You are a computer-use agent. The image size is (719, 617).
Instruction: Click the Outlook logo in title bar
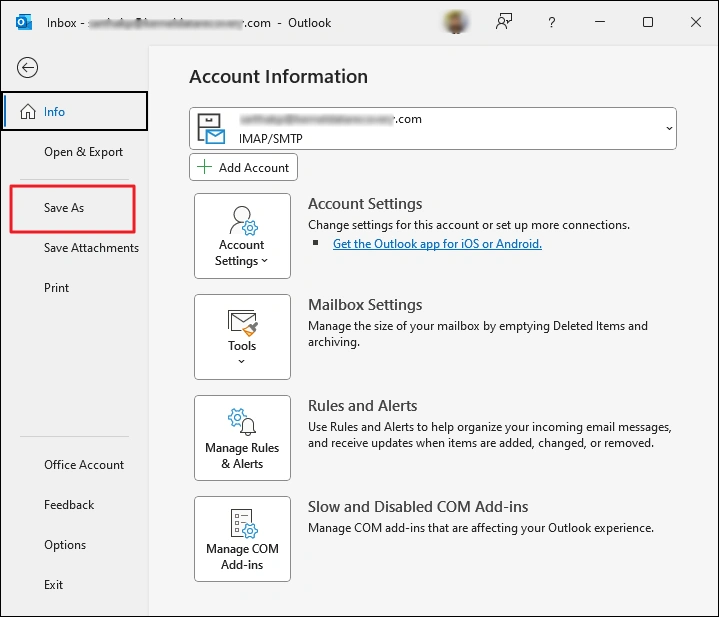pos(23,22)
